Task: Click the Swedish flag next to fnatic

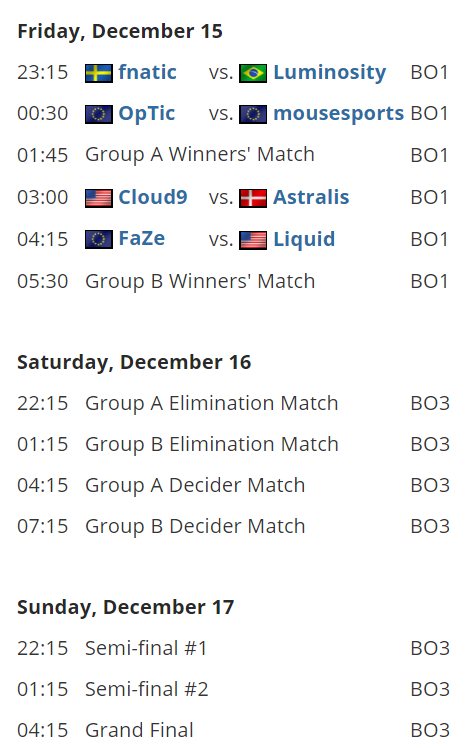Action: coord(99,73)
